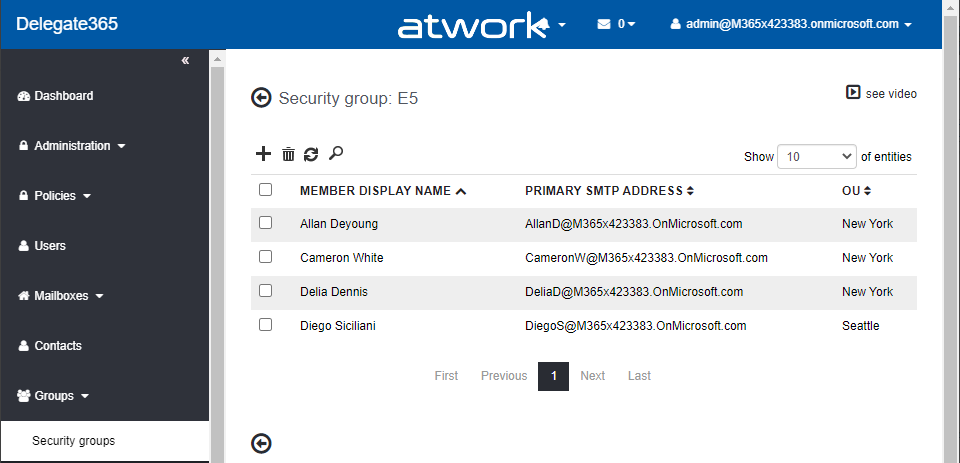Expand the Administration sidebar menu
Screen dimensions: 960x463
(72, 146)
